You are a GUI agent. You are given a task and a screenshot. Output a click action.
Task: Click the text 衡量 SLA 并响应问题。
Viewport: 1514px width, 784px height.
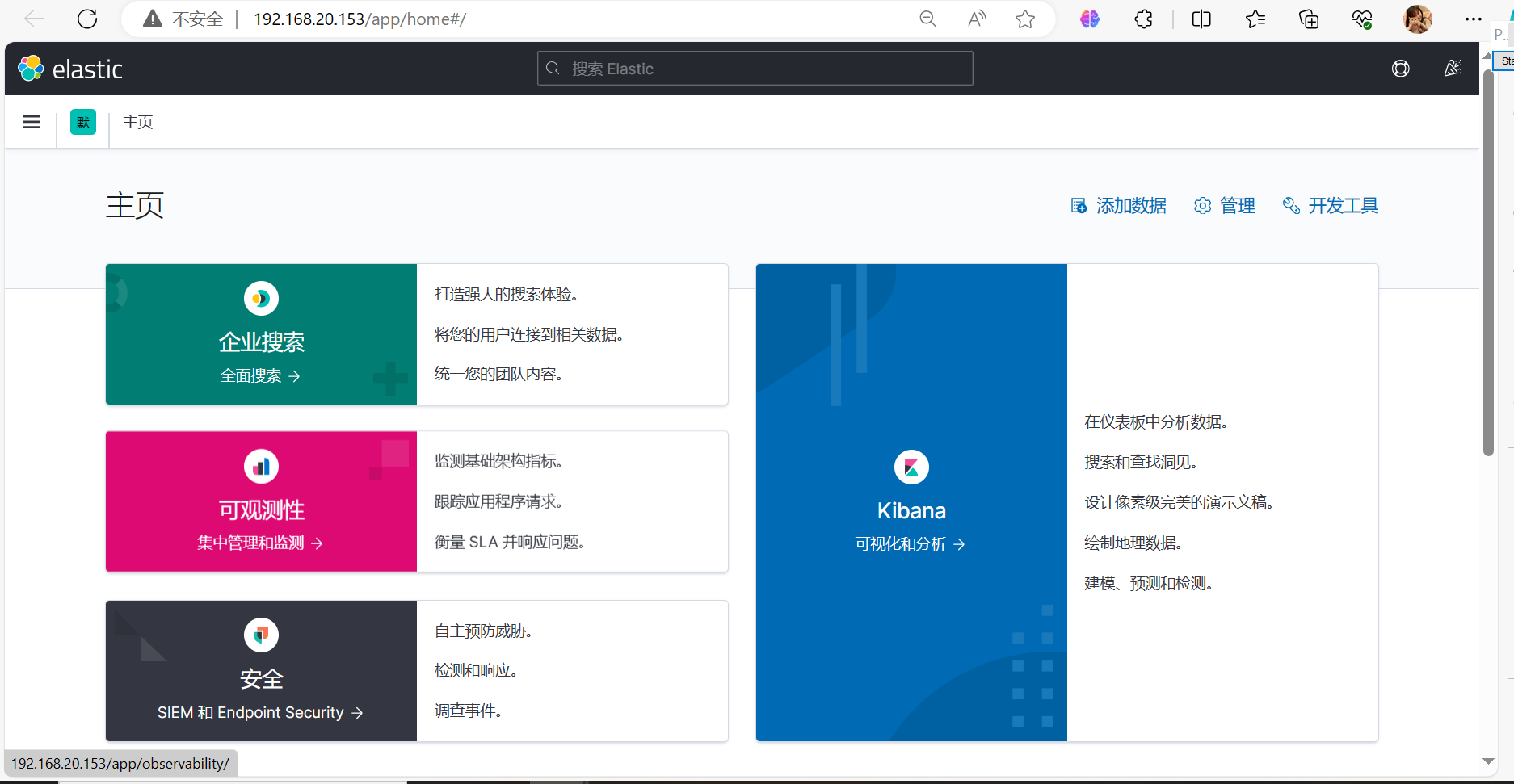510,543
